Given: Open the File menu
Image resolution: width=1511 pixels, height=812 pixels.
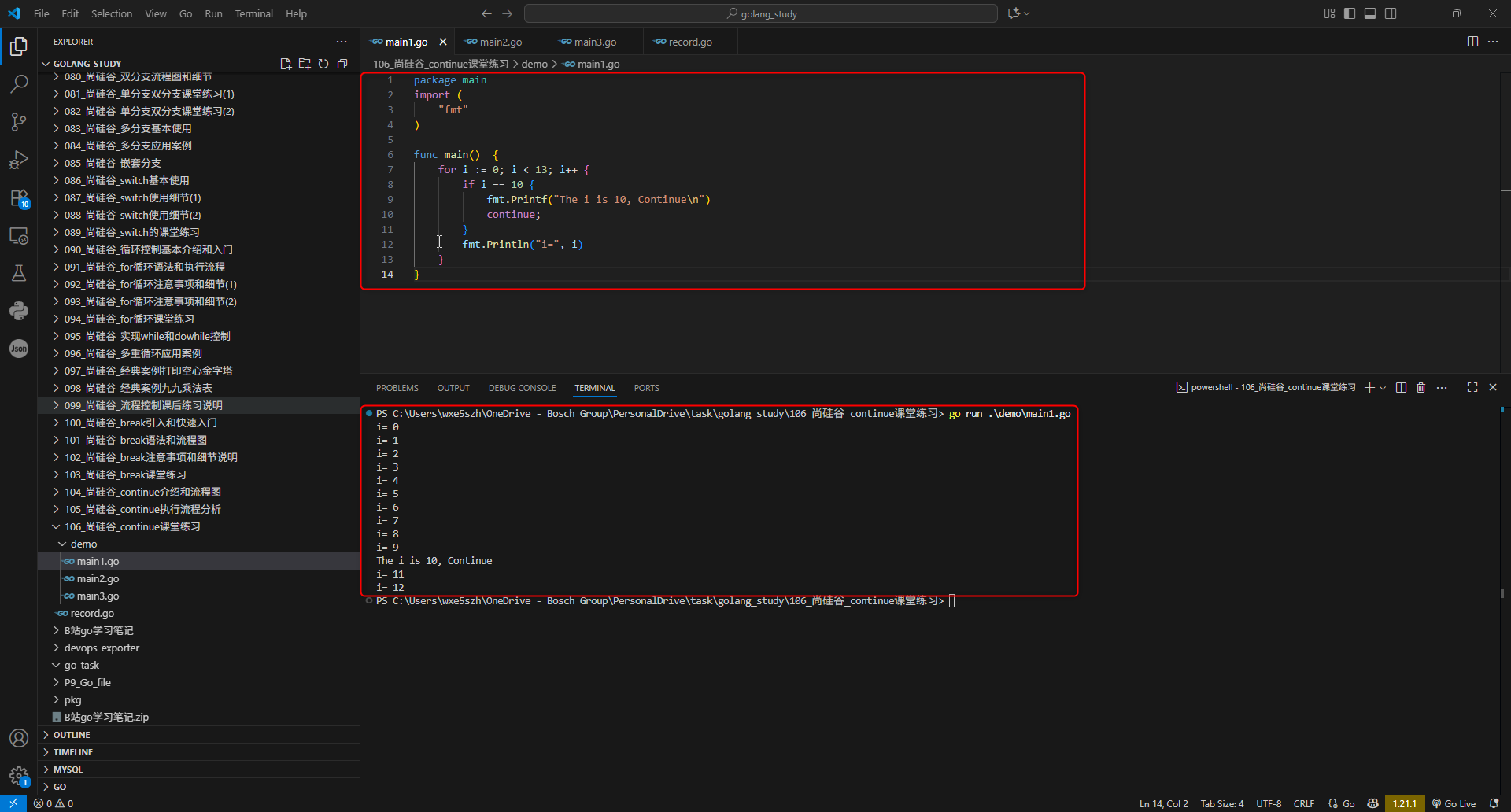Looking at the screenshot, I should coord(42,13).
